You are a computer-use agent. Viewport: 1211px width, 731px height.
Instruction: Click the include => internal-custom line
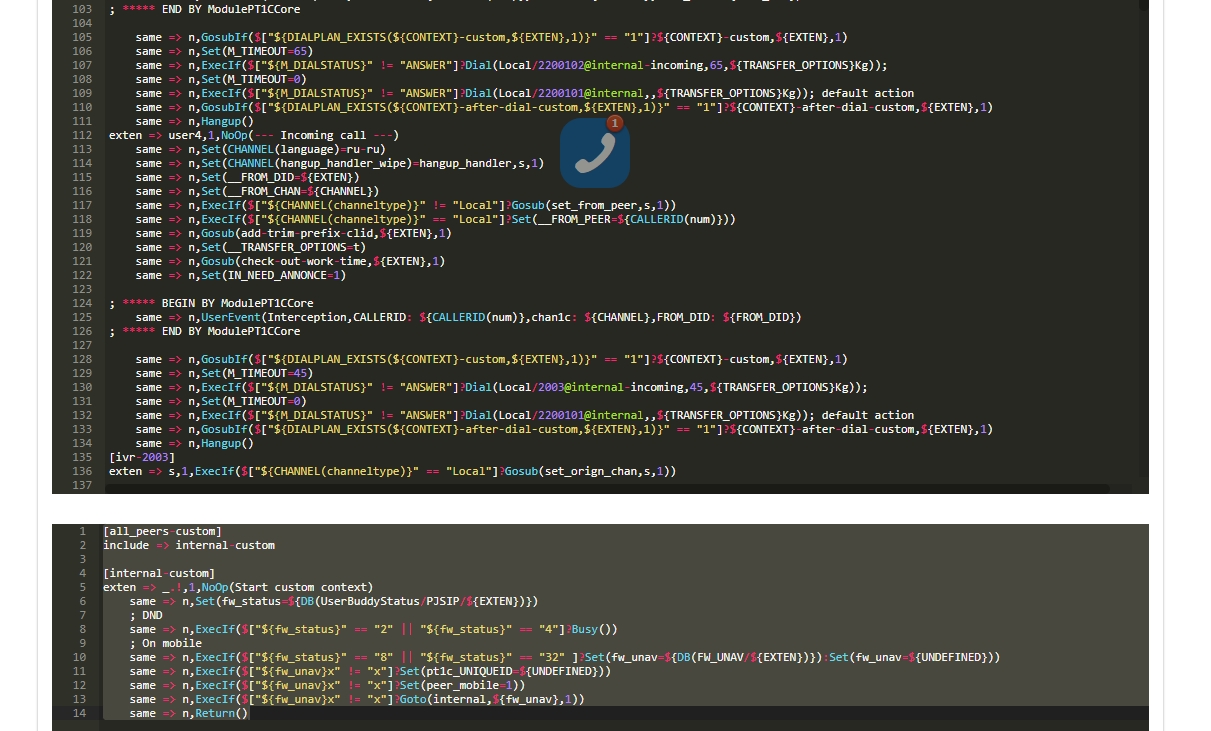pyautogui.click(x=188, y=545)
